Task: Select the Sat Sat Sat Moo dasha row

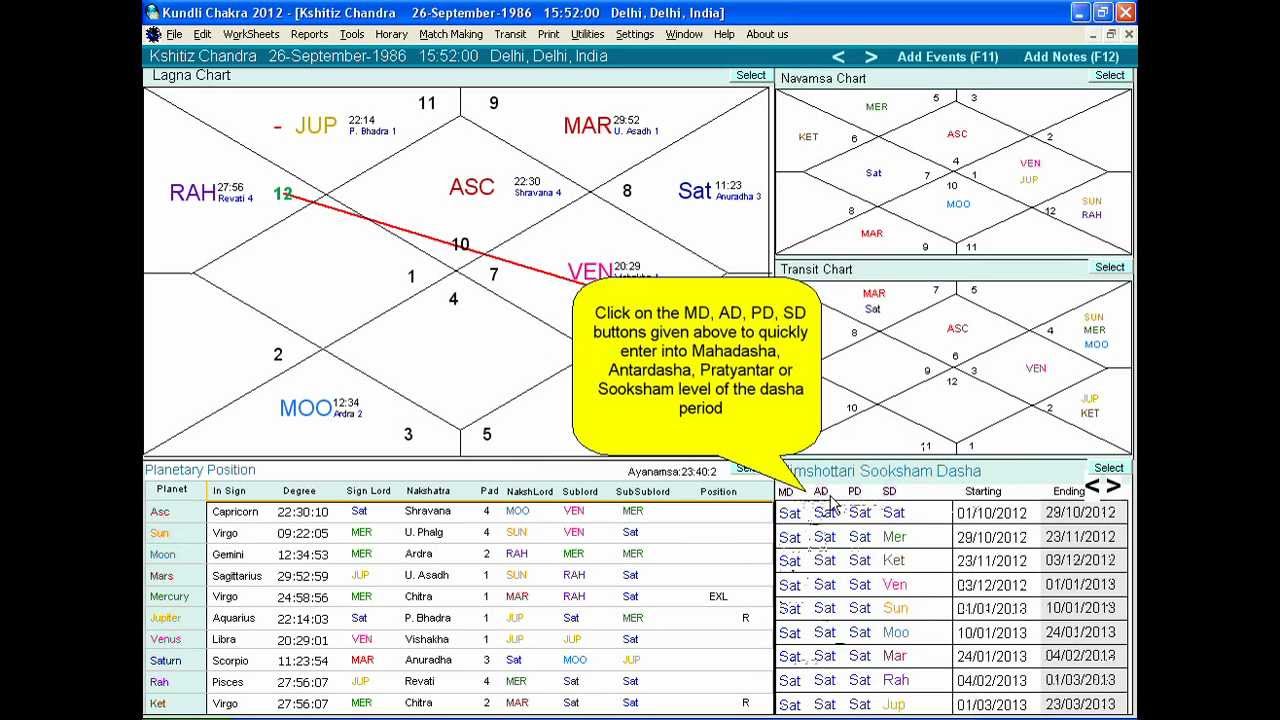Action: pos(952,632)
